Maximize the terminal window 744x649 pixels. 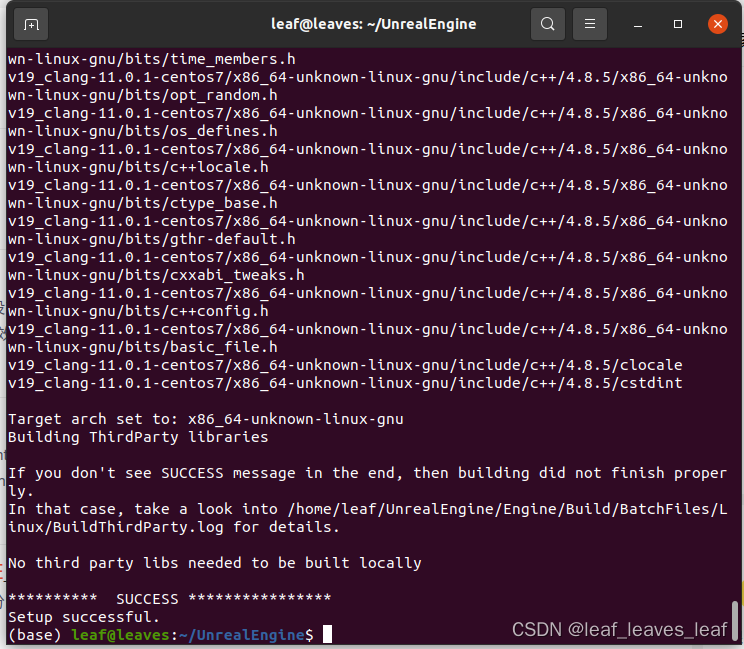coord(678,24)
